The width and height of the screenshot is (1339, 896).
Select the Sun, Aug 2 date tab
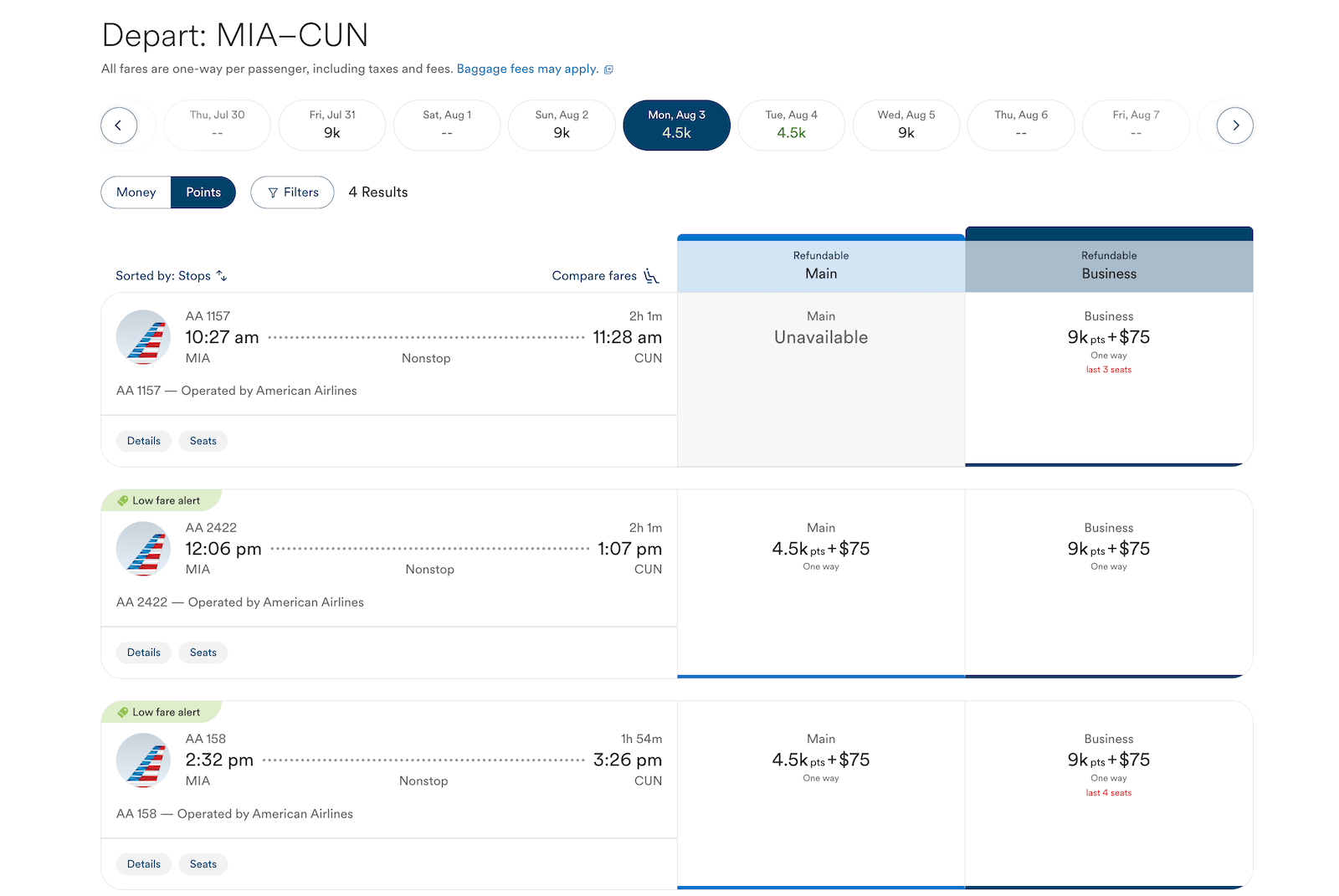coord(562,125)
